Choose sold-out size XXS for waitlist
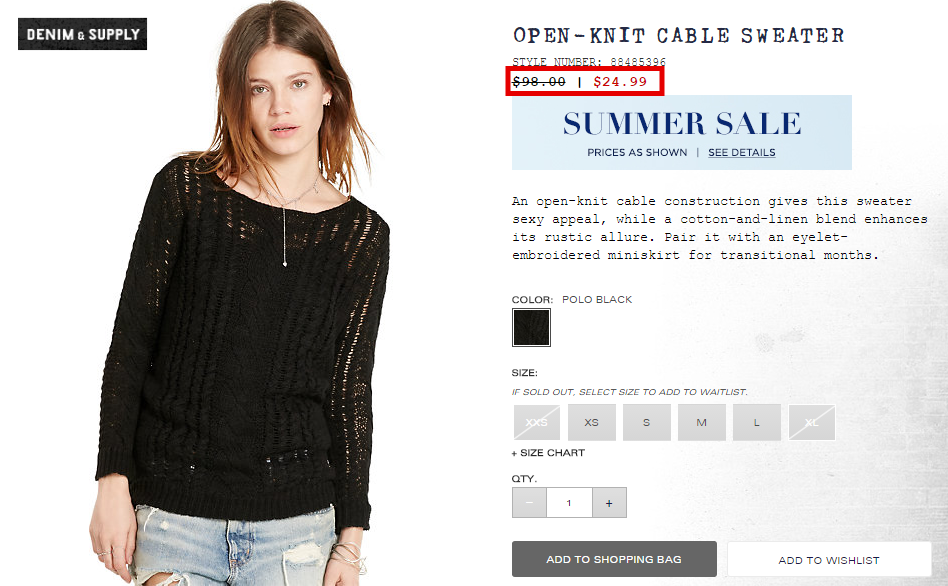This screenshot has width=948, height=586. click(536, 422)
